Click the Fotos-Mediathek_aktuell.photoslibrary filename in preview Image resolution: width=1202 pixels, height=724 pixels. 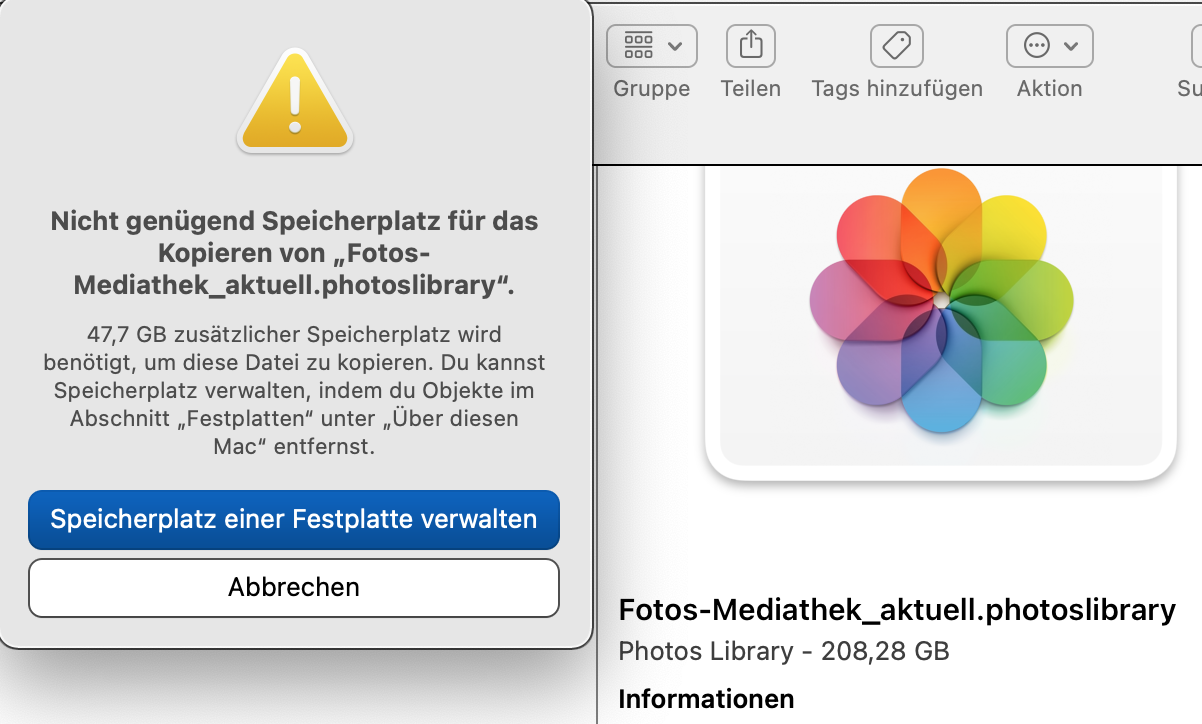point(897,610)
